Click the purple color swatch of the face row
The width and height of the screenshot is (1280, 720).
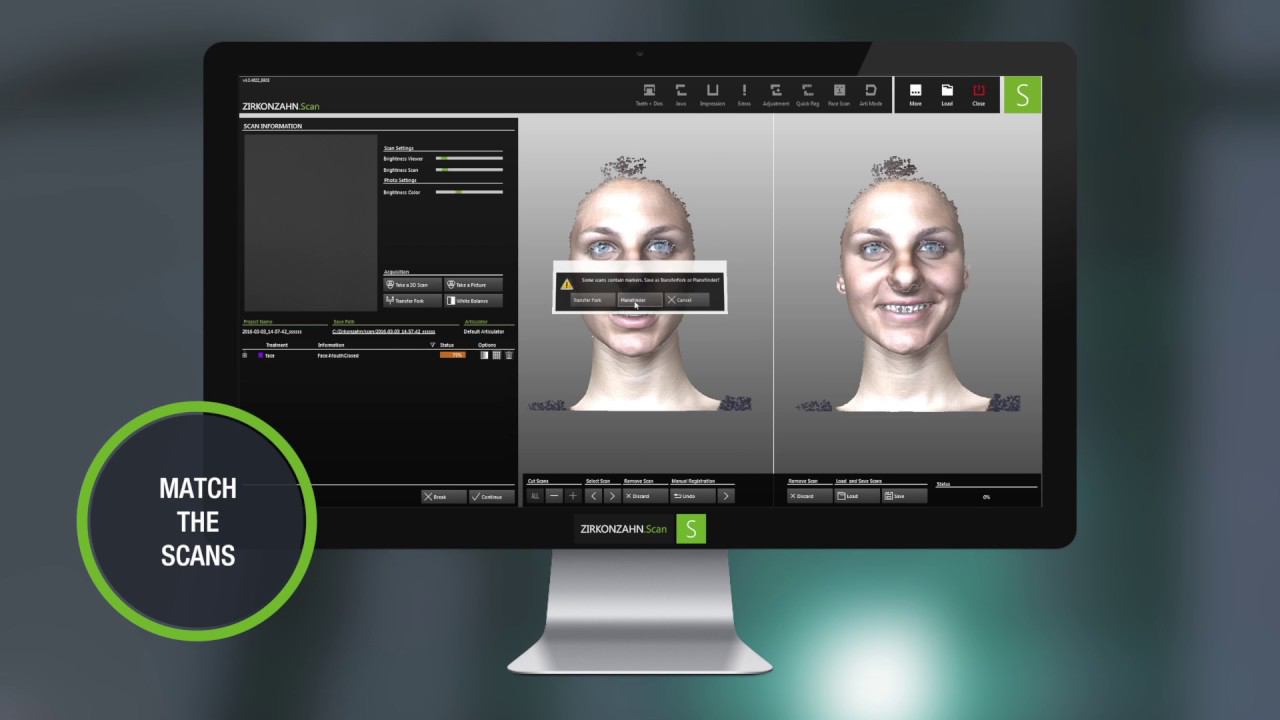pyautogui.click(x=261, y=355)
